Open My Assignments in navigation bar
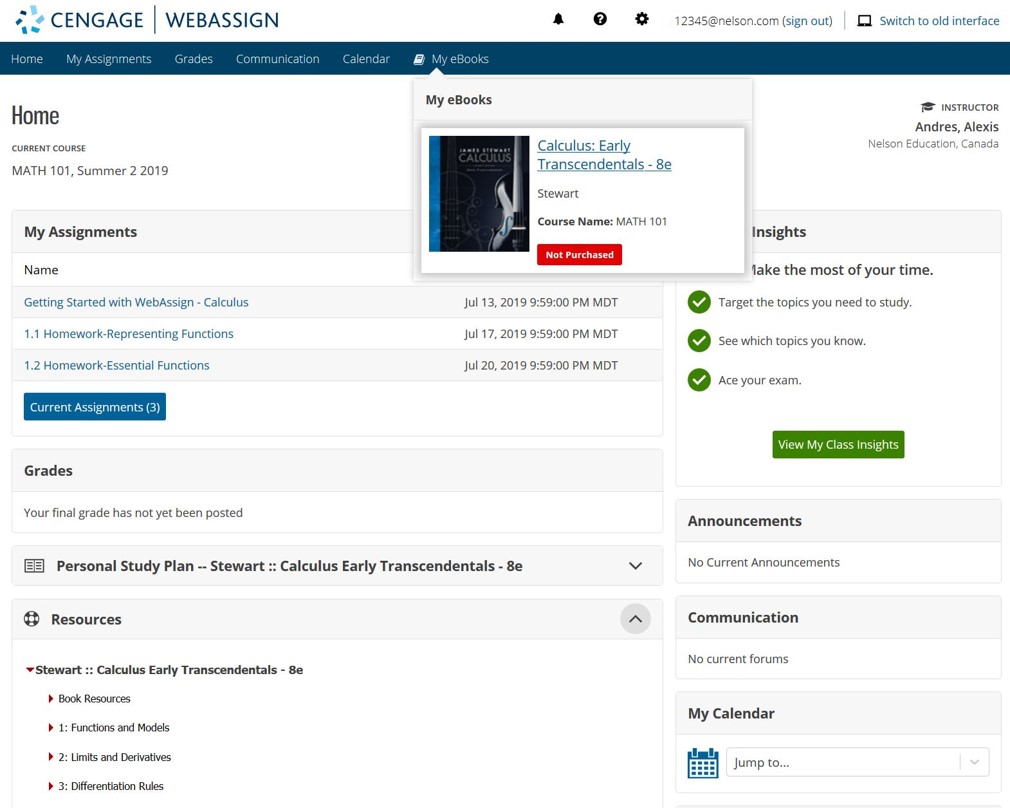 108,59
